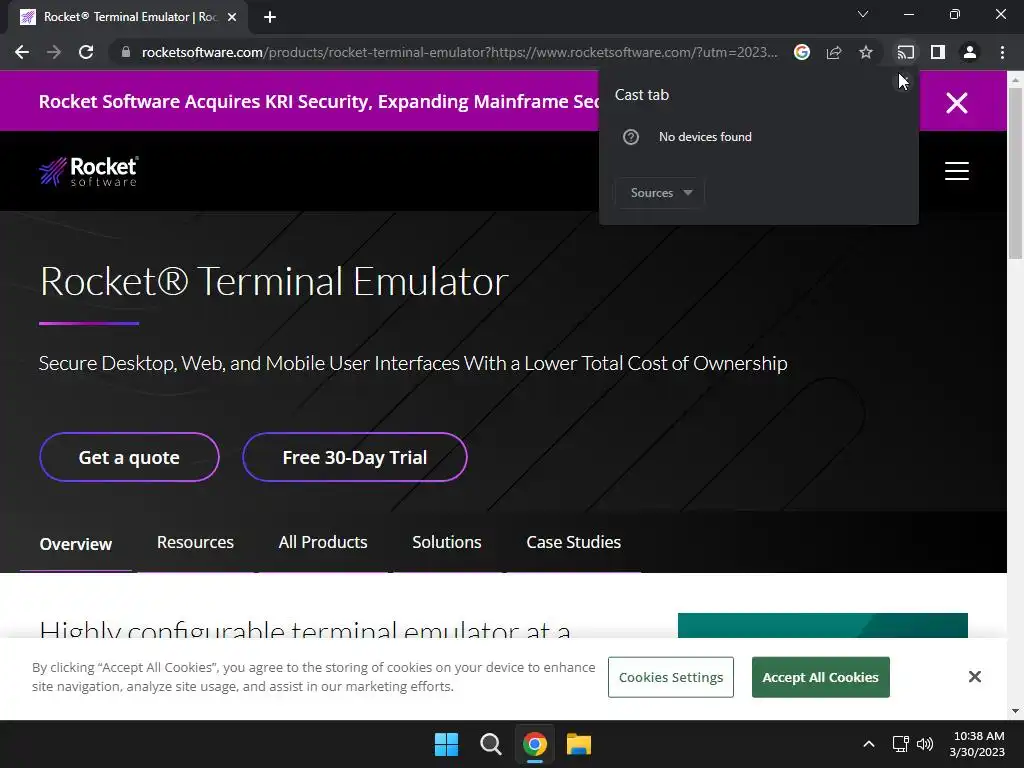Screen dimensions: 1024x768
Task: Click the Rocket Software logo
Action: point(88,171)
